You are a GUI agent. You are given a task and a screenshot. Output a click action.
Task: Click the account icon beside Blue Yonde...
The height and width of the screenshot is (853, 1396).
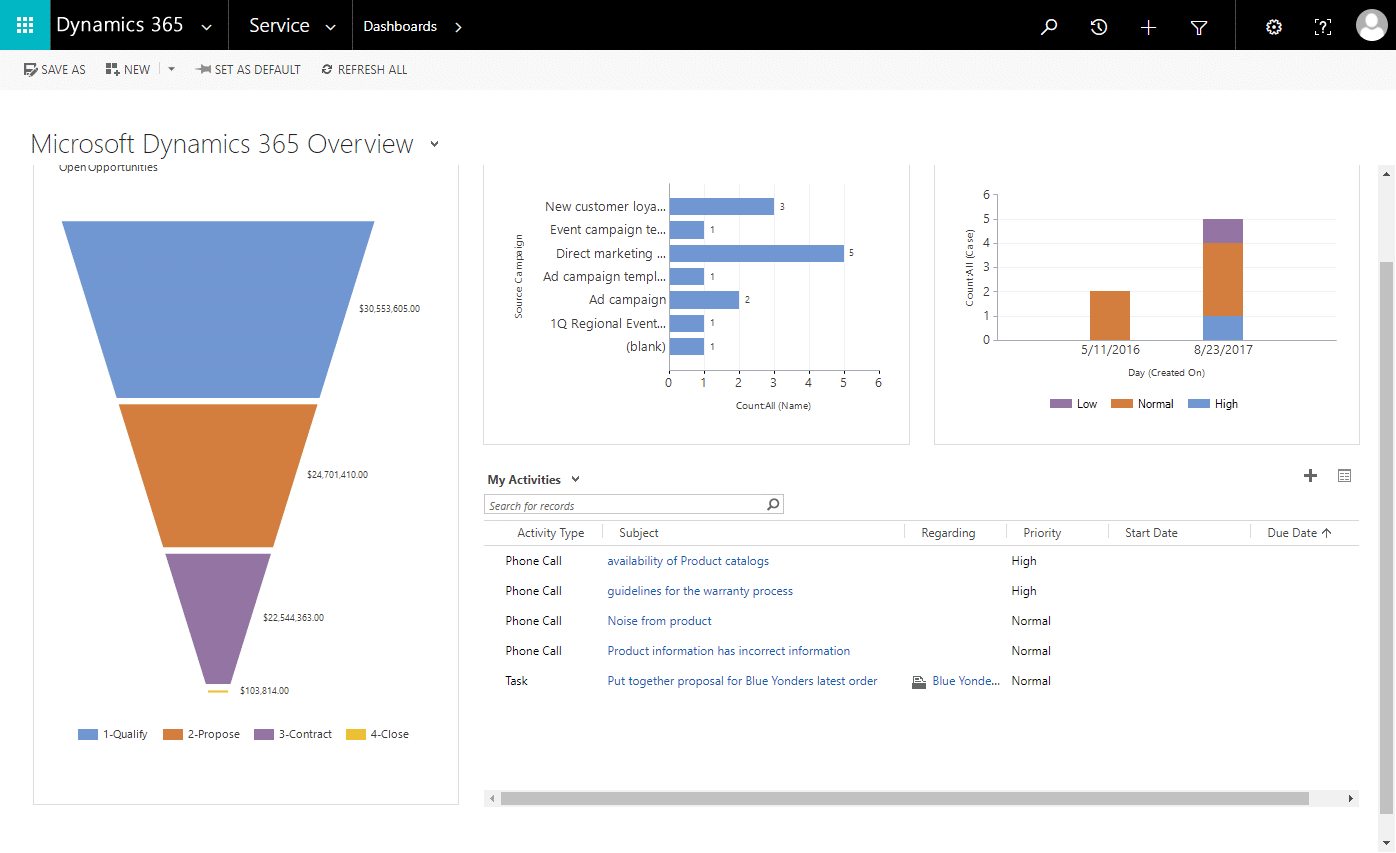point(919,682)
